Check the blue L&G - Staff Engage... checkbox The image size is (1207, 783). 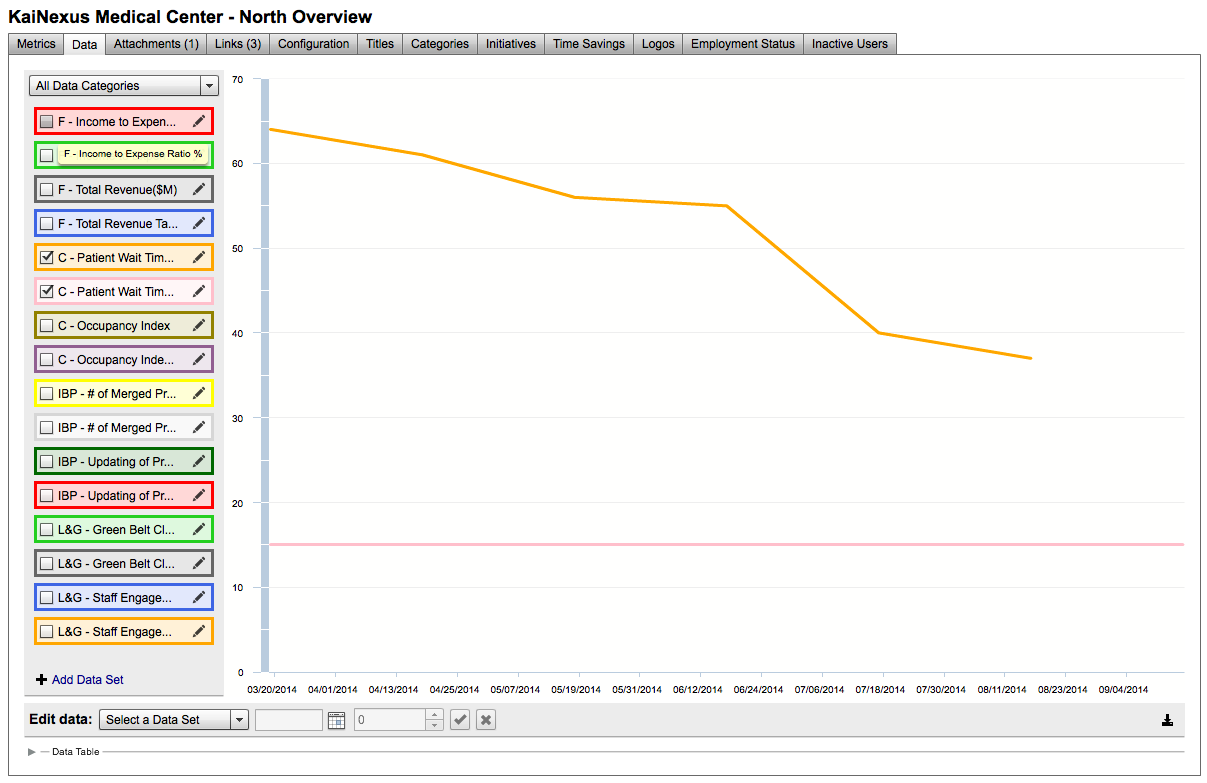[47, 598]
